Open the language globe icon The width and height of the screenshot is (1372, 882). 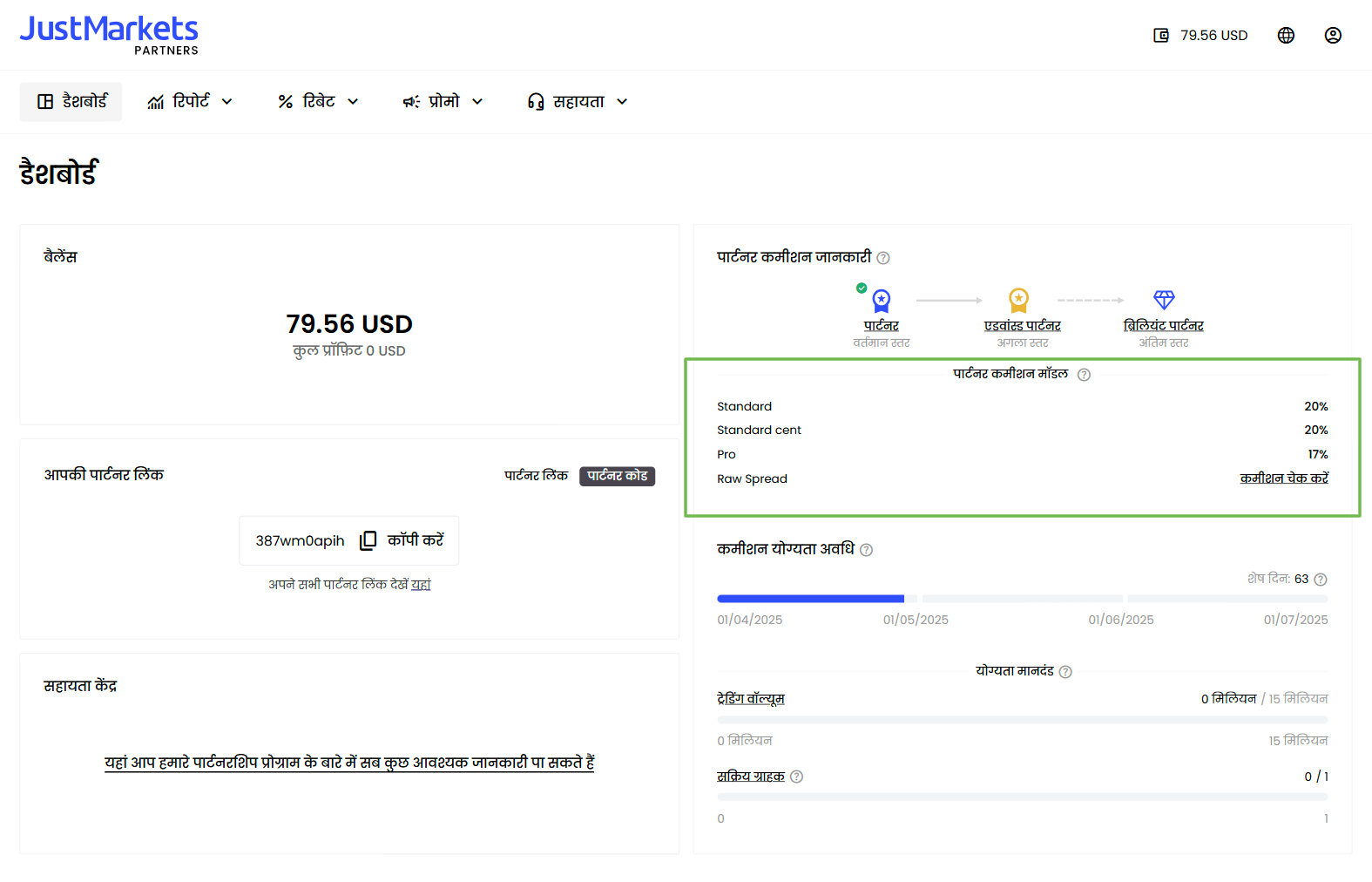point(1286,35)
